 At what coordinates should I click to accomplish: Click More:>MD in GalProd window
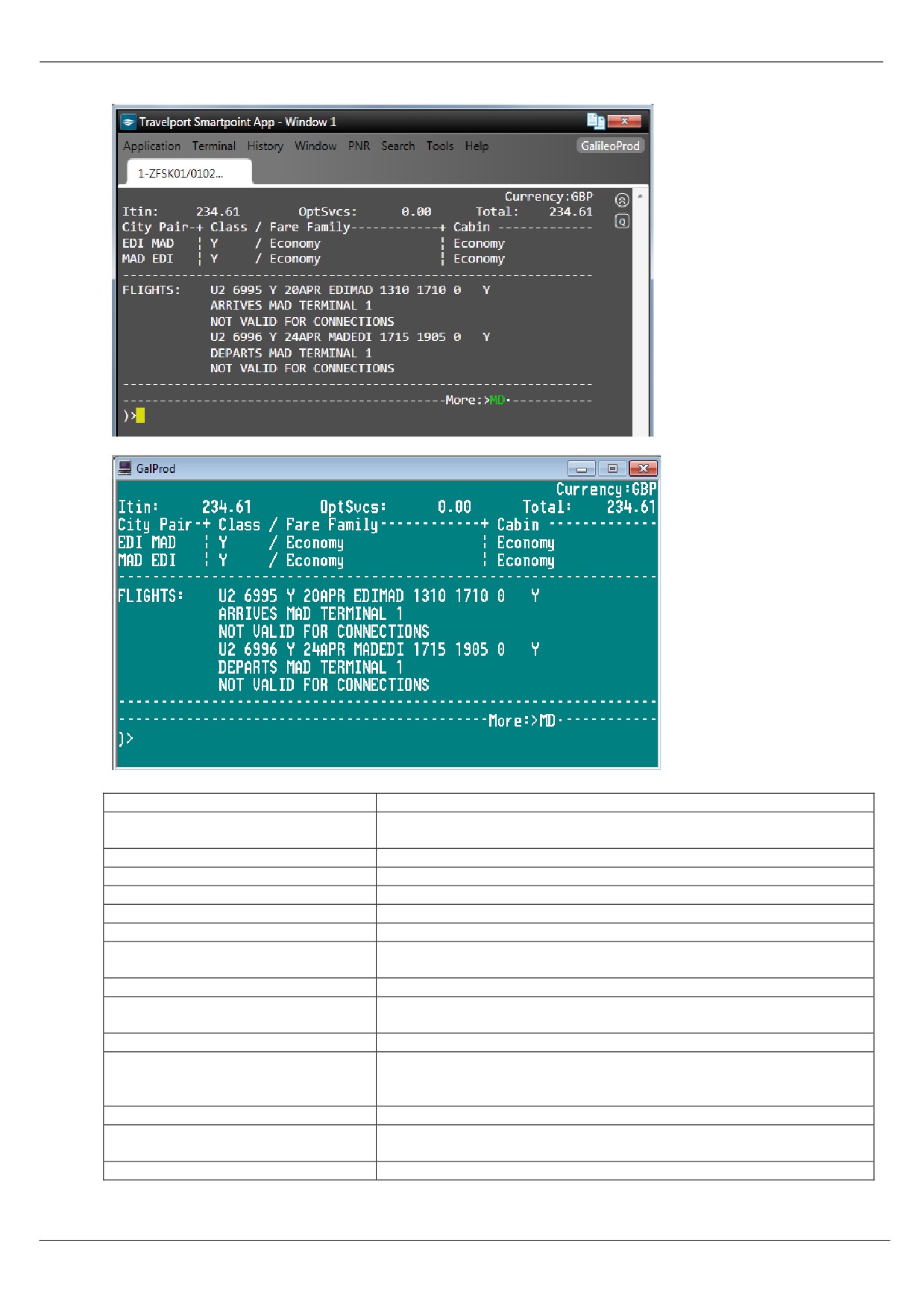tap(522, 721)
